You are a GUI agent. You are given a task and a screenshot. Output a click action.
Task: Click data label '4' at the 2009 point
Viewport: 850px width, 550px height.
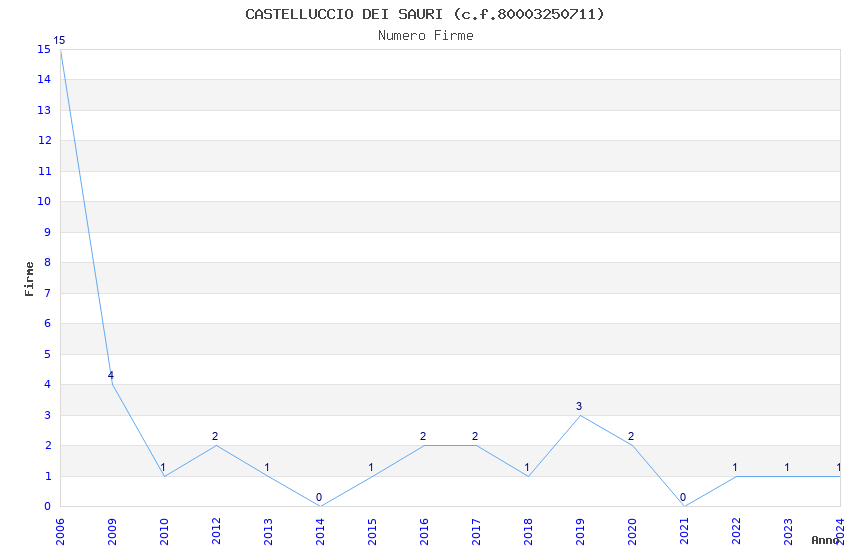(x=111, y=375)
